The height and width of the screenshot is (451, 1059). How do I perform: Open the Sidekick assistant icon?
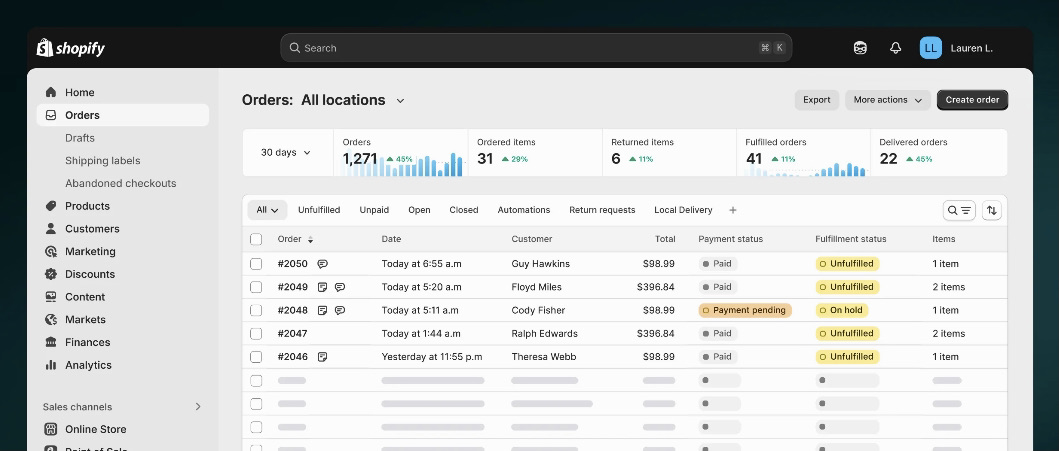[x=860, y=48]
